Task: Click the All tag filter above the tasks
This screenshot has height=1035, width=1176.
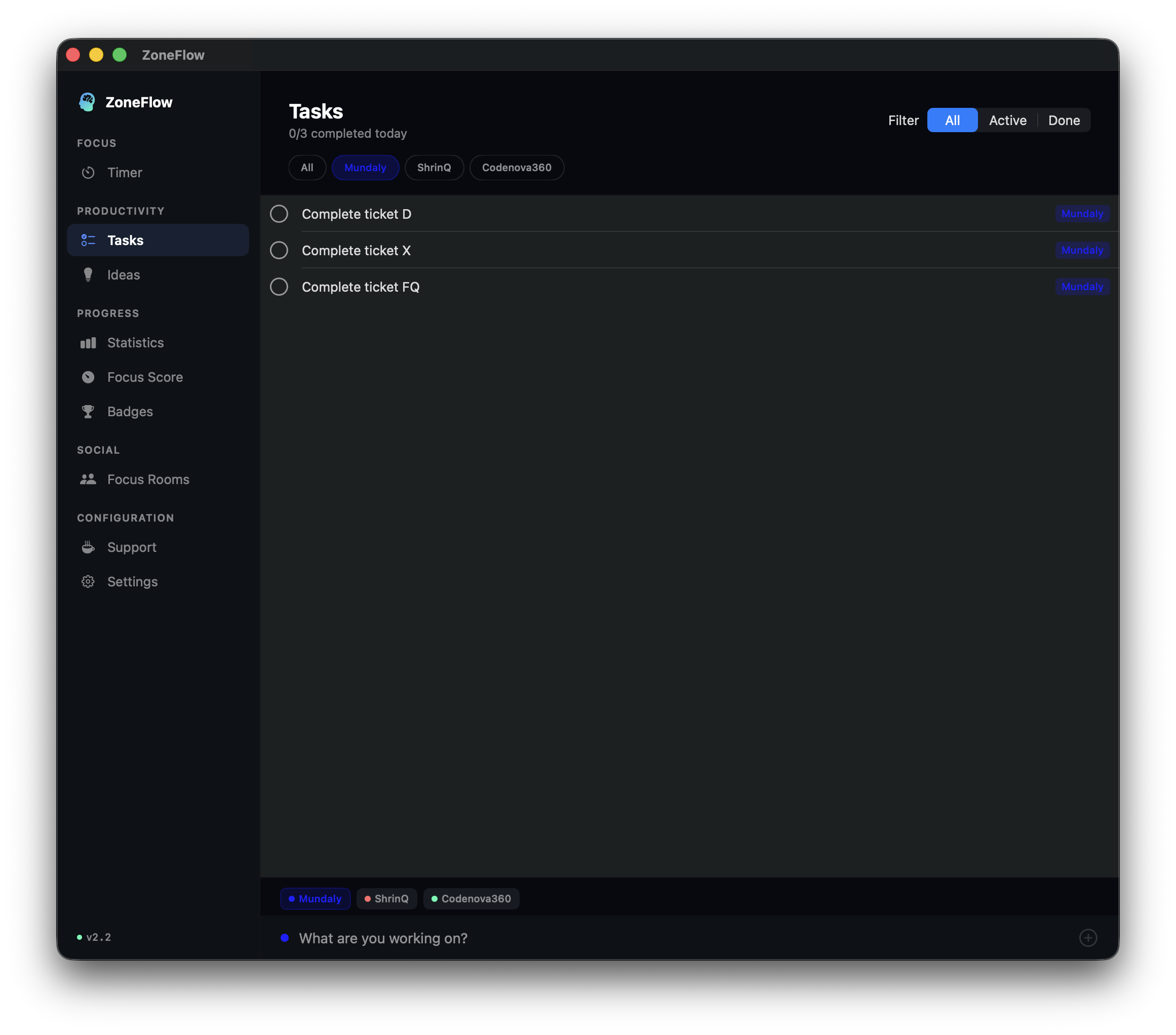Action: 307,168
